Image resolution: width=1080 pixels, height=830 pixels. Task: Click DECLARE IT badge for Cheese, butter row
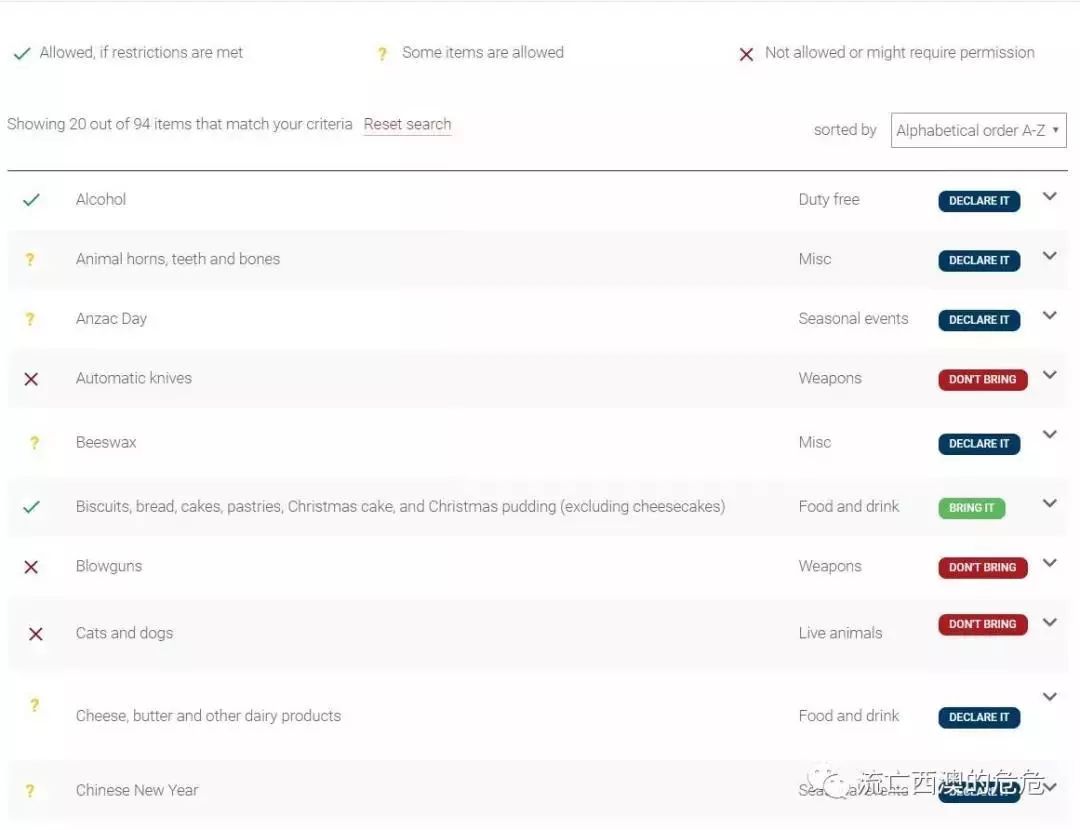coord(979,717)
